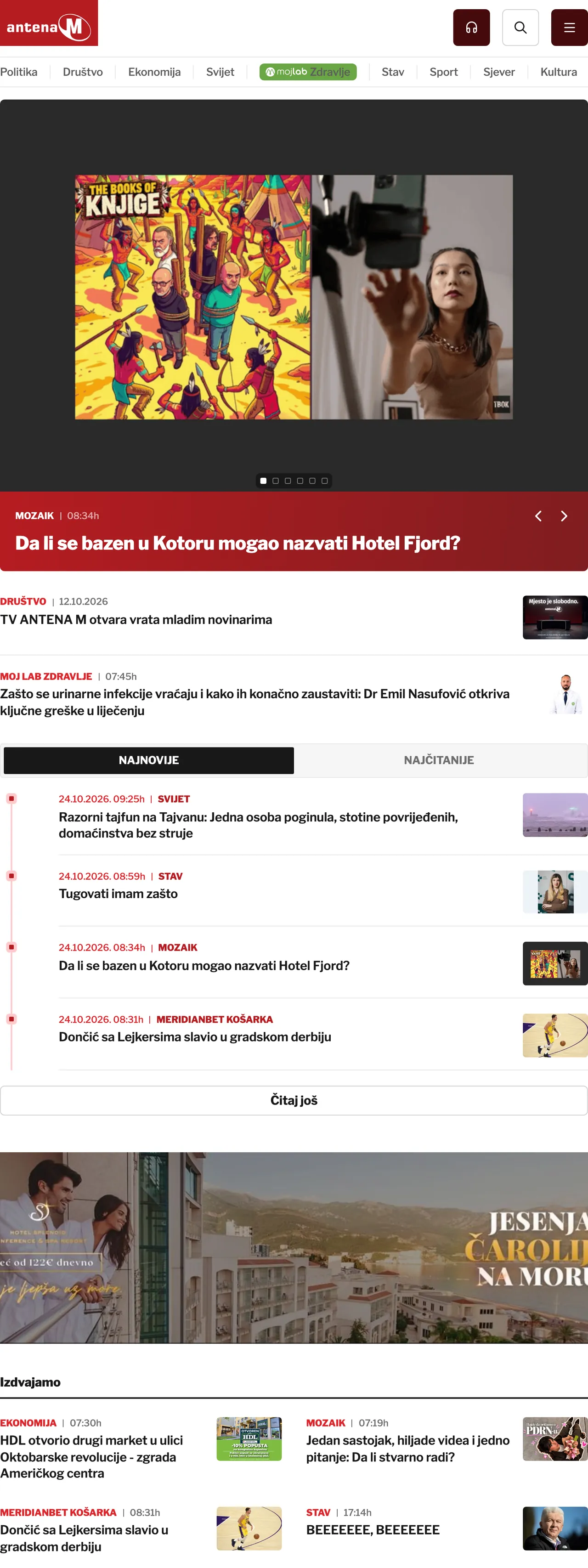Open Jedan sastojak, hiljade videa article

coord(408,1449)
